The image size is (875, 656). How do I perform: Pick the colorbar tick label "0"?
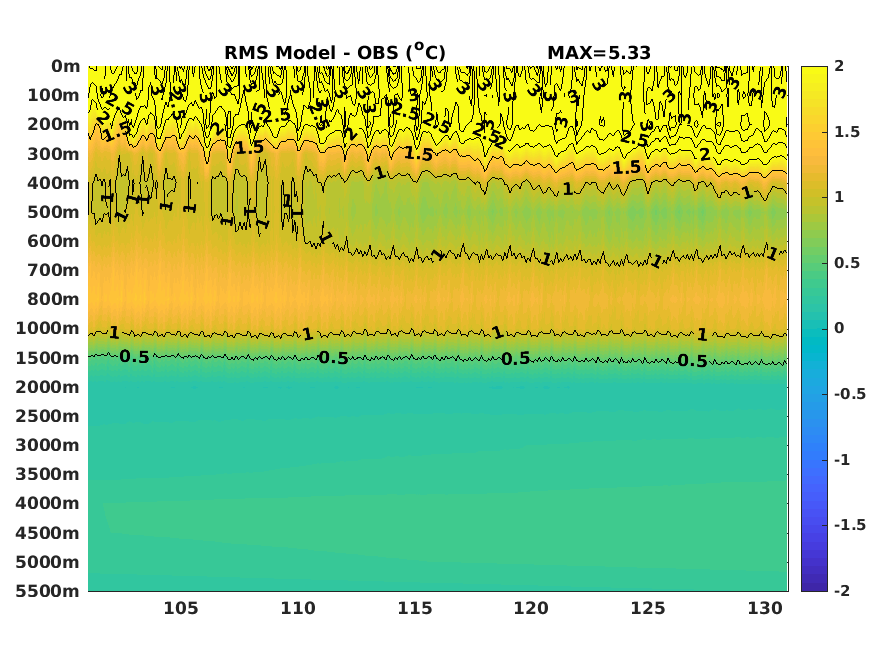click(x=839, y=328)
